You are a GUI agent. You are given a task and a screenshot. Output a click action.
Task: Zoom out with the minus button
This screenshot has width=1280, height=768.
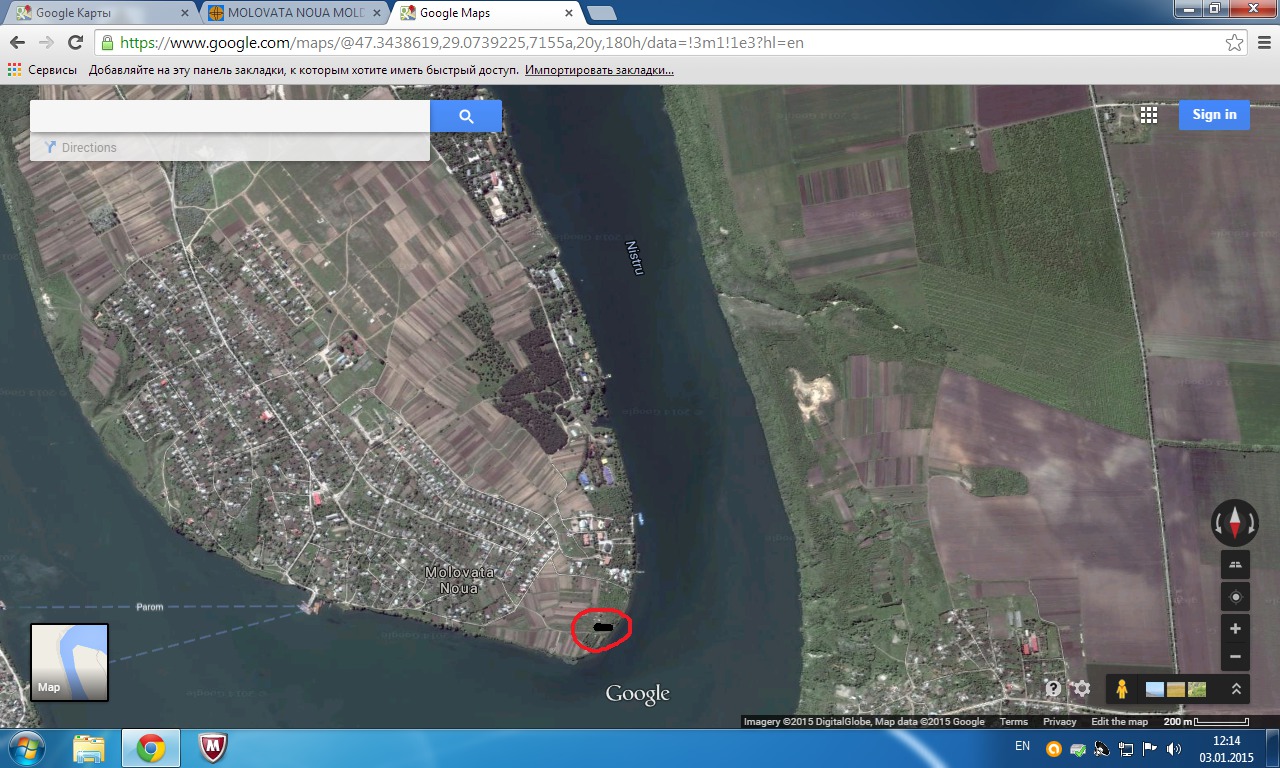(x=1235, y=657)
